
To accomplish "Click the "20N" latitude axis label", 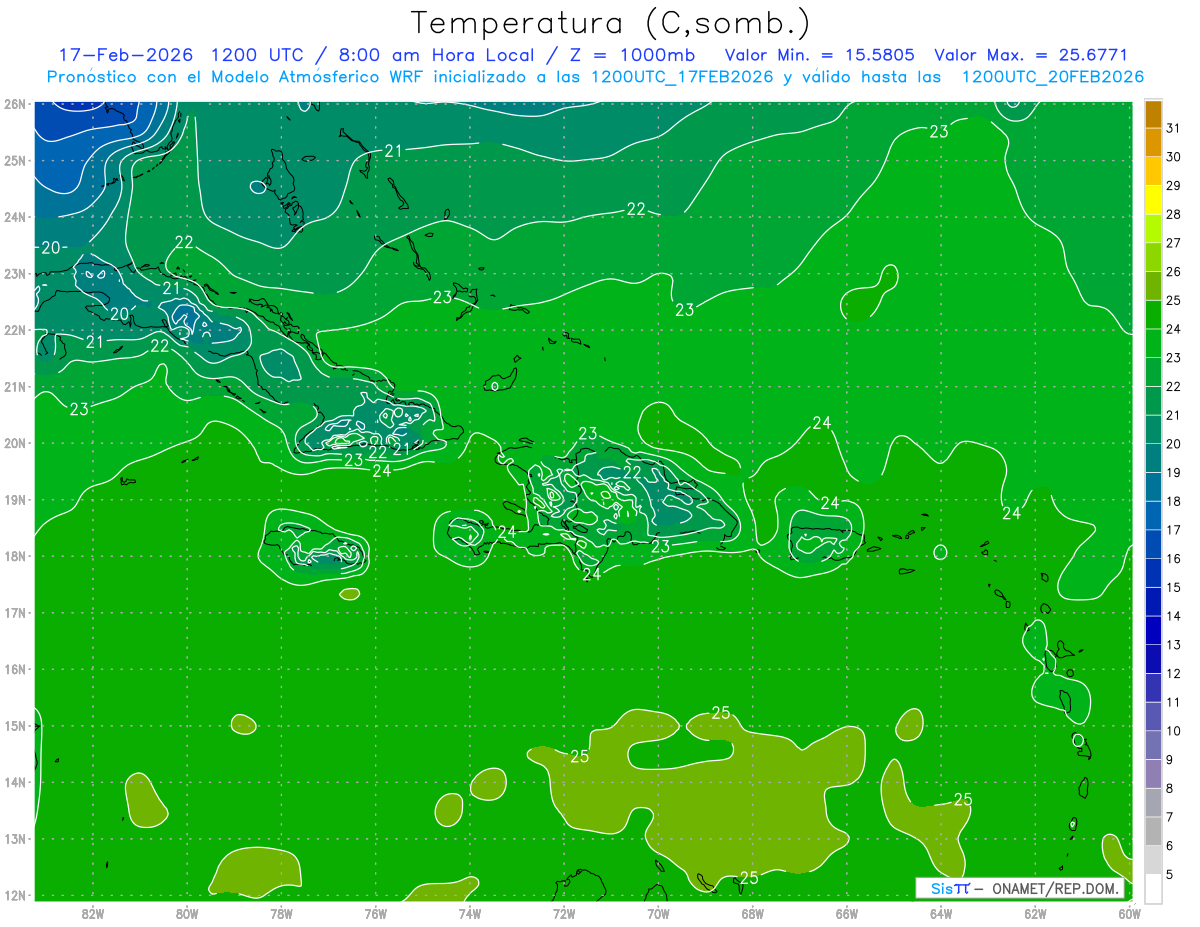I will (14, 443).
